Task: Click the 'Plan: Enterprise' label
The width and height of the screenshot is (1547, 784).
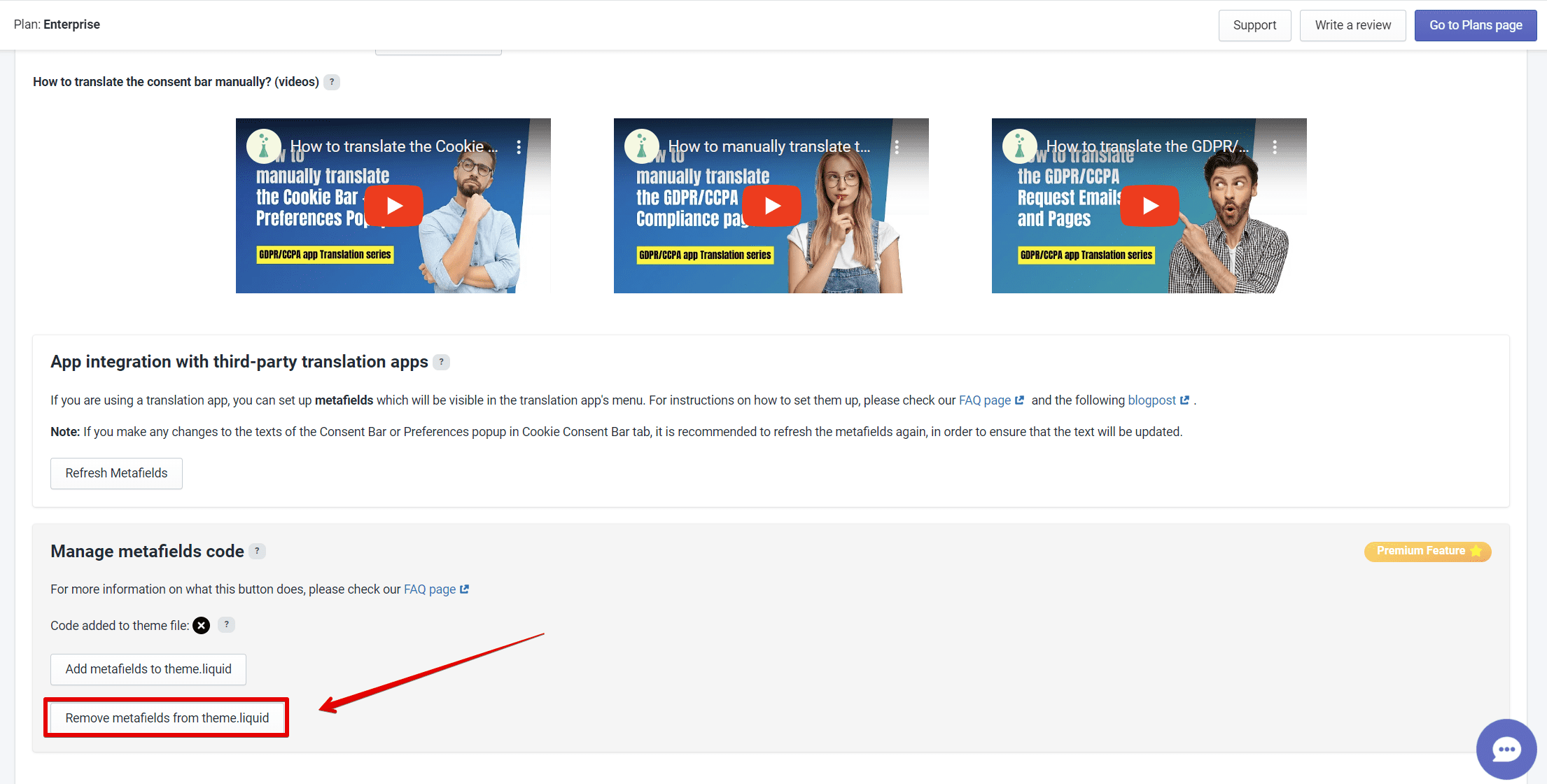Action: [x=57, y=24]
